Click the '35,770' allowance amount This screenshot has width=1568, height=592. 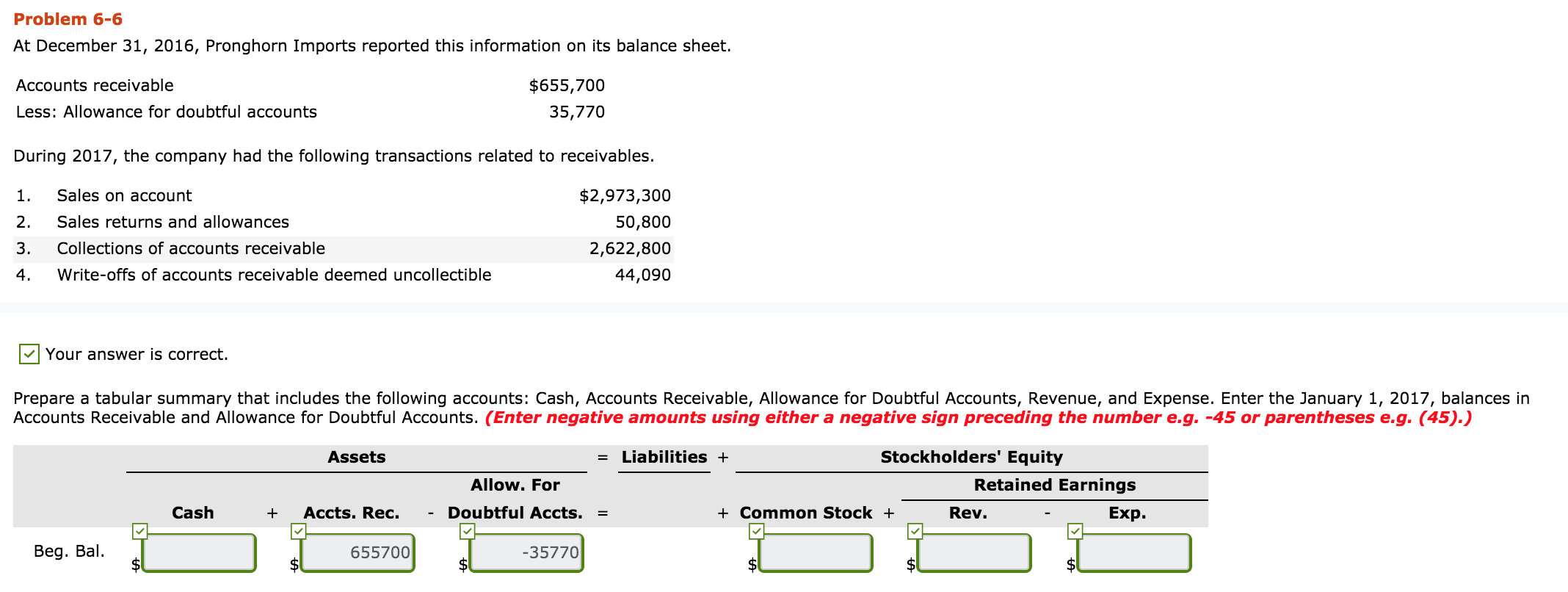577,112
